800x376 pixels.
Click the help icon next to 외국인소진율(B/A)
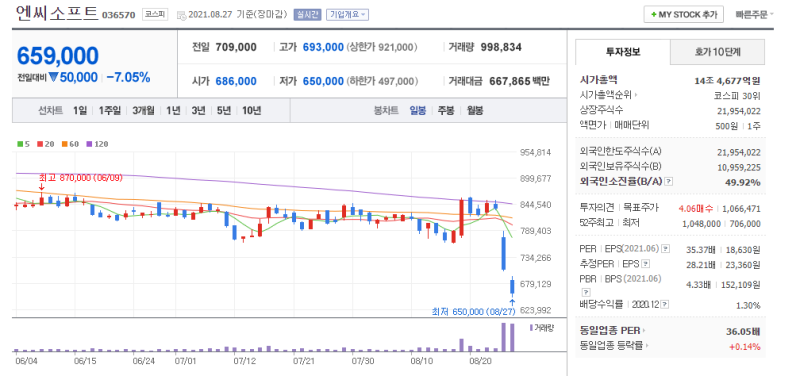[669, 182]
